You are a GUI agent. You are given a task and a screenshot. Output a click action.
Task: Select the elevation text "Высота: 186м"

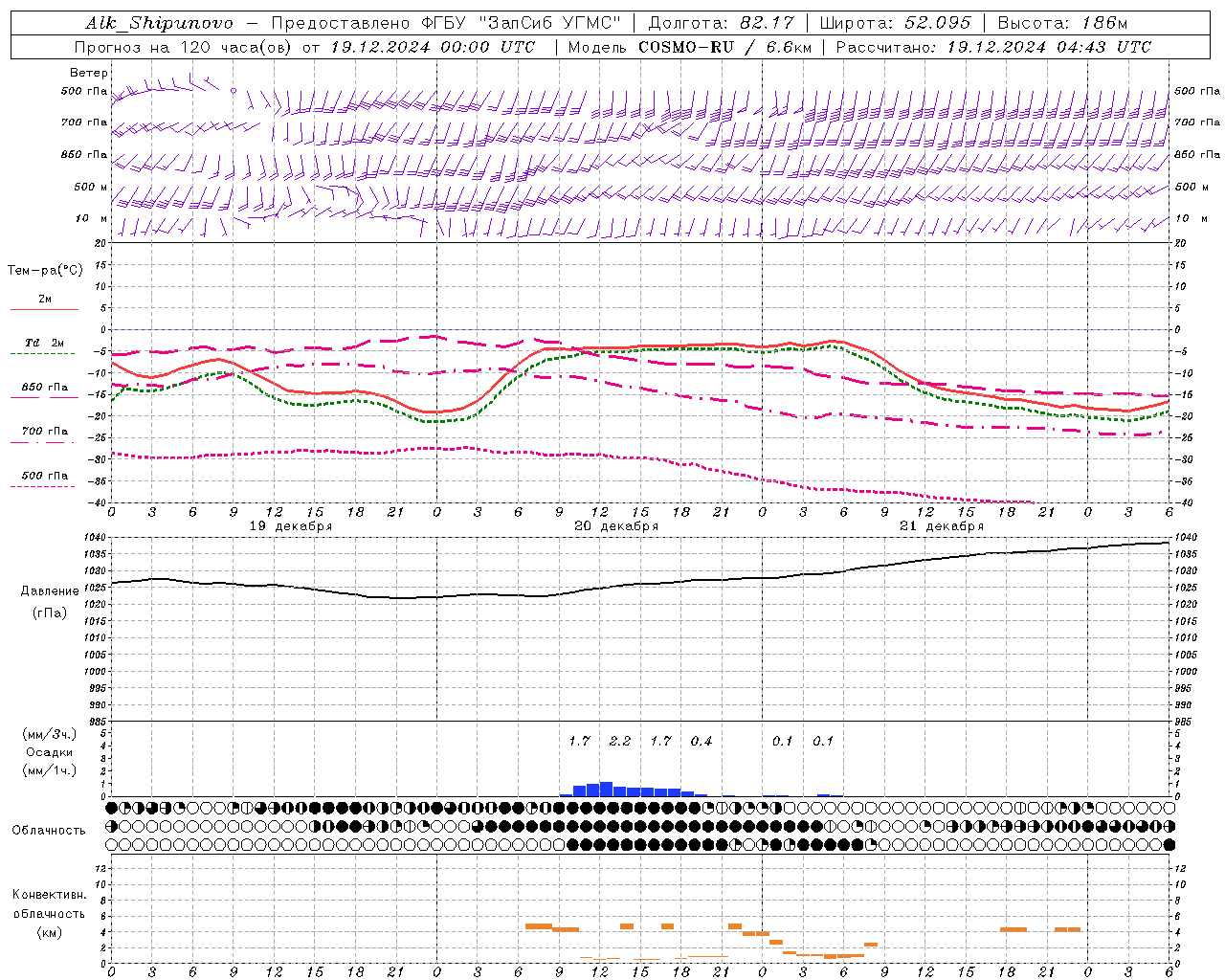pos(1062,23)
